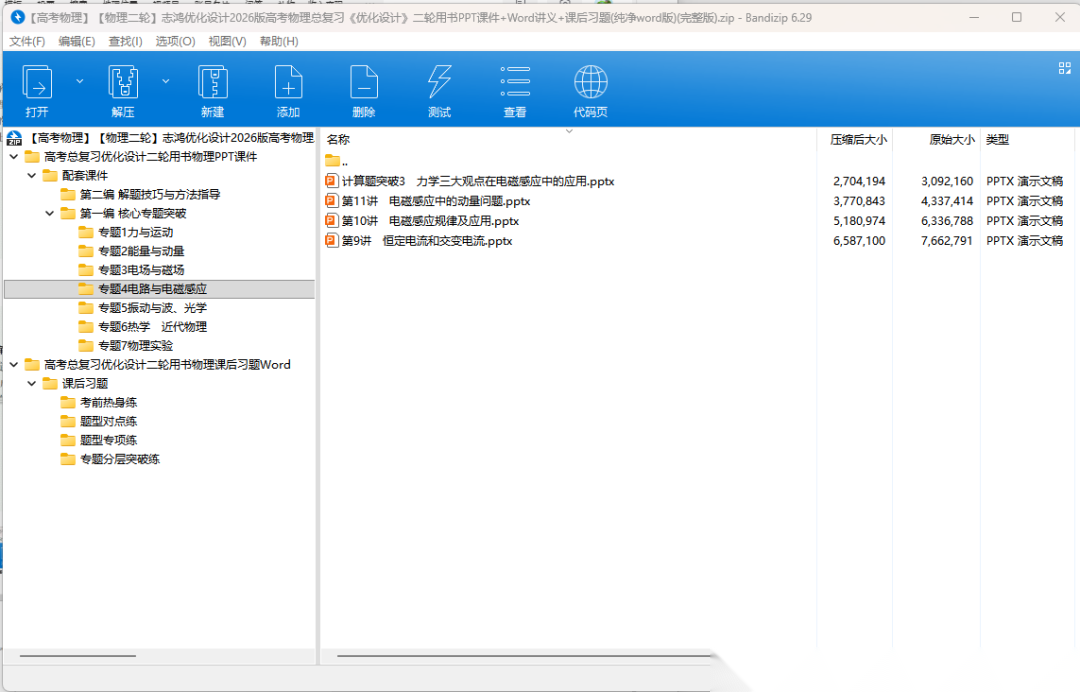Open the 选项(O) menu

click(x=175, y=41)
